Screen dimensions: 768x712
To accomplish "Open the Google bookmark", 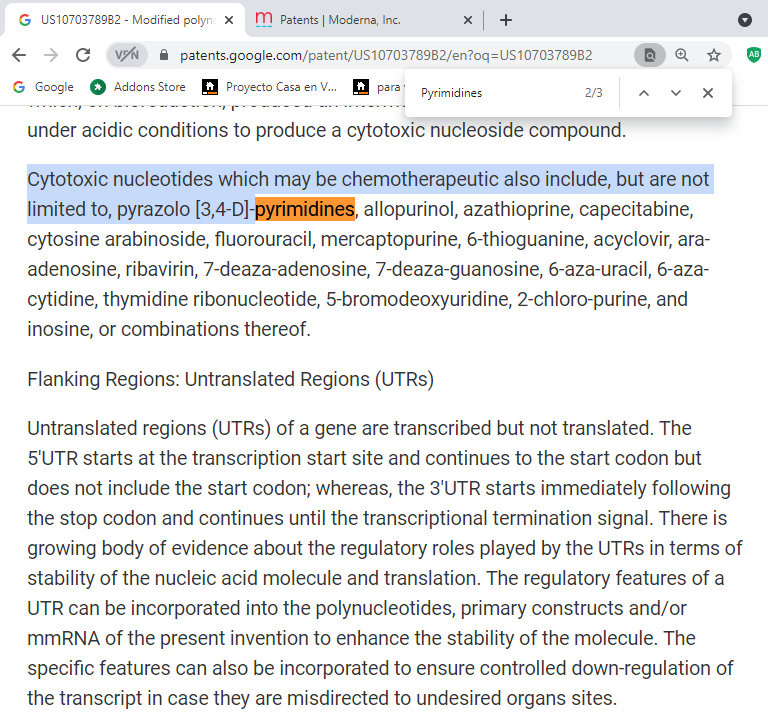I will (x=44, y=87).
